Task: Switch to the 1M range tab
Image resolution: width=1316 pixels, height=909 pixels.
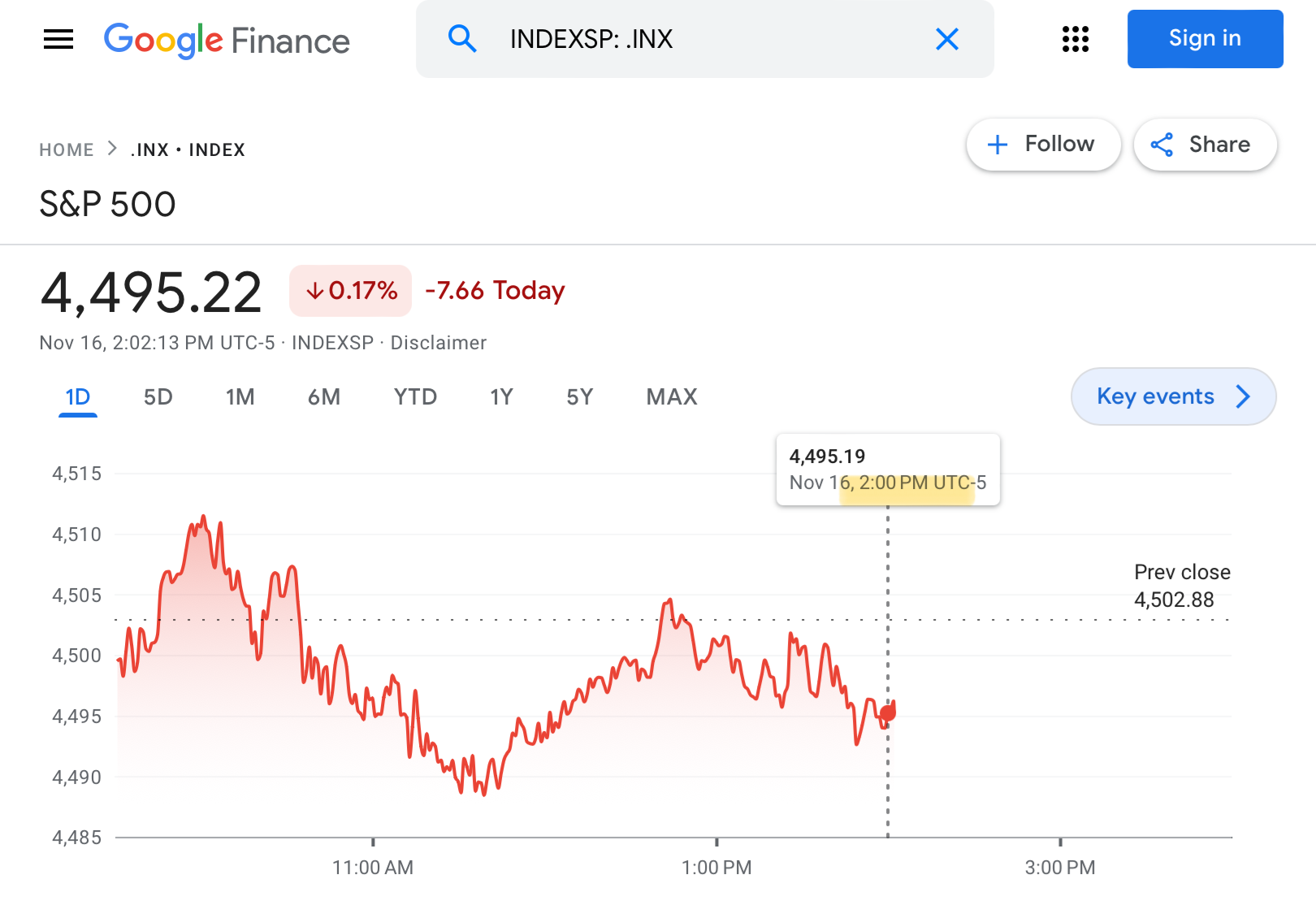Action: [x=240, y=397]
